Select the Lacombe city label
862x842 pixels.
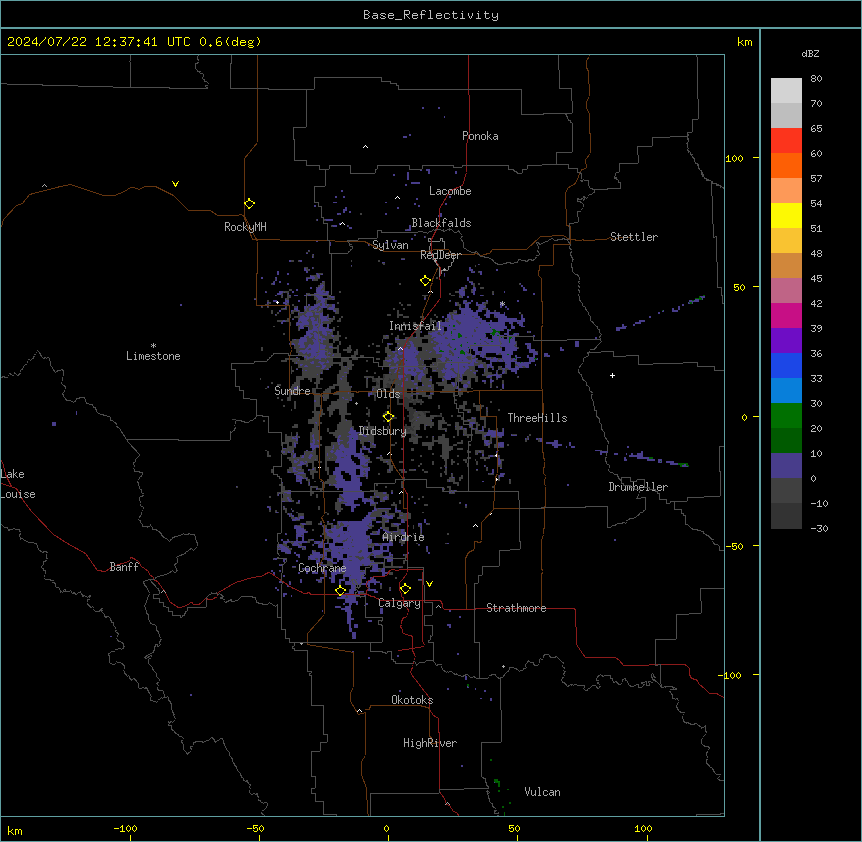[x=450, y=191]
